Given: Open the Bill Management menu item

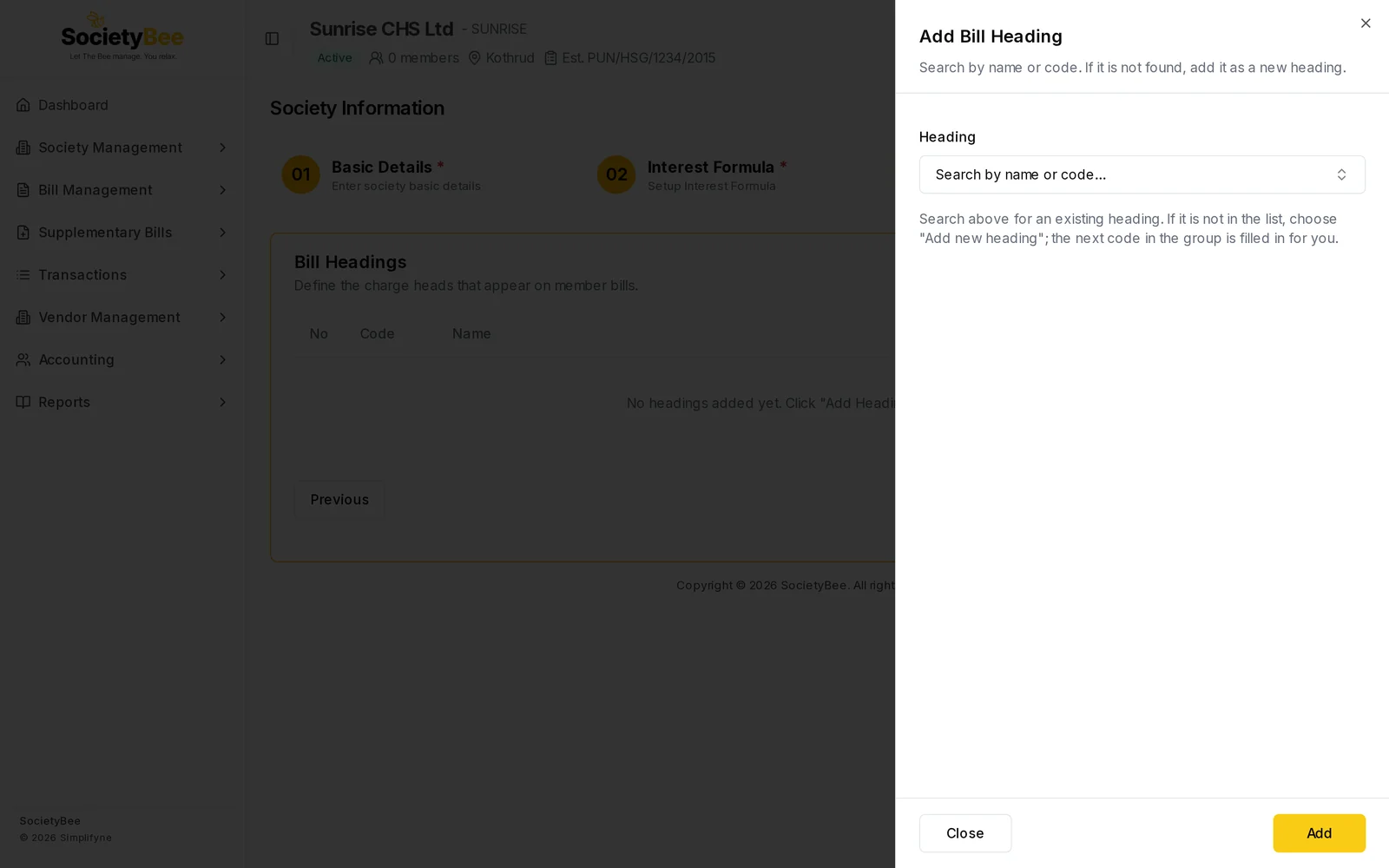Looking at the screenshot, I should point(122,190).
